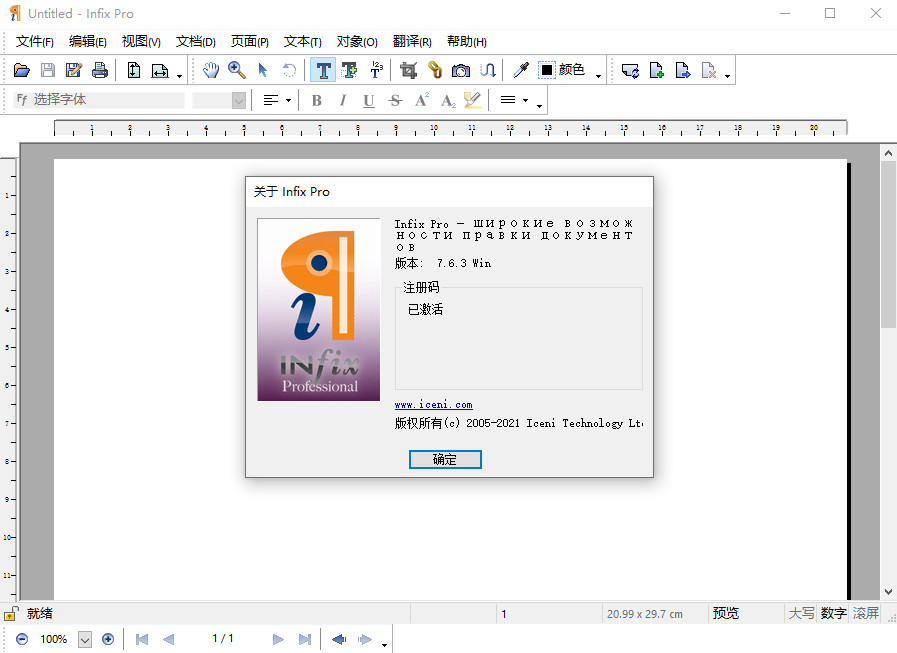Screen dimensions: 897x653
Task: Open the 帮助(H) menu
Action: 467,42
